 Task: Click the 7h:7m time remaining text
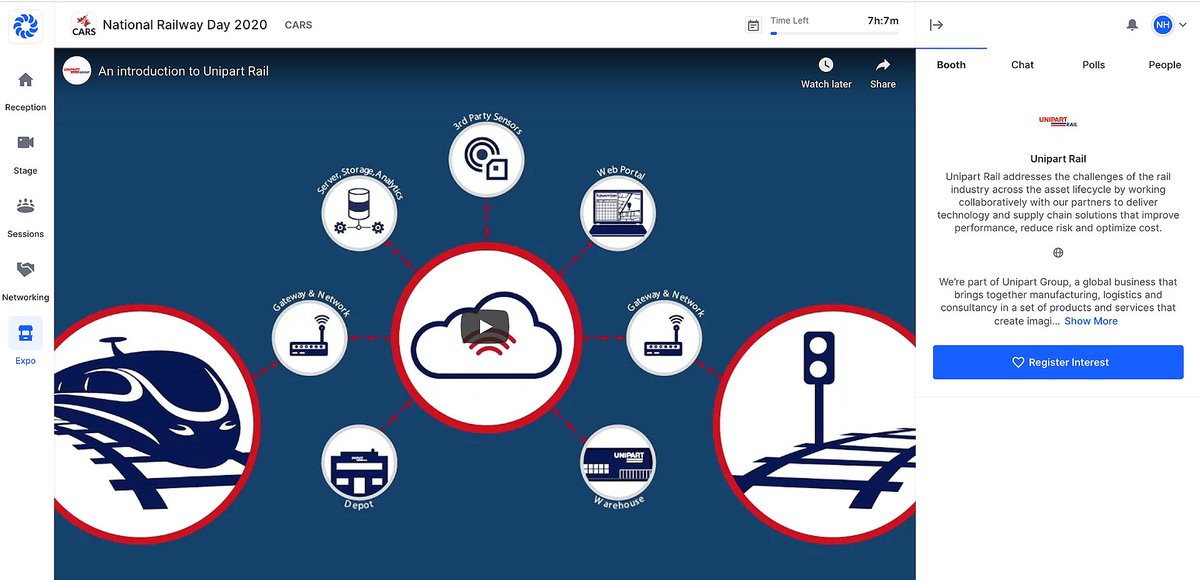click(x=882, y=20)
